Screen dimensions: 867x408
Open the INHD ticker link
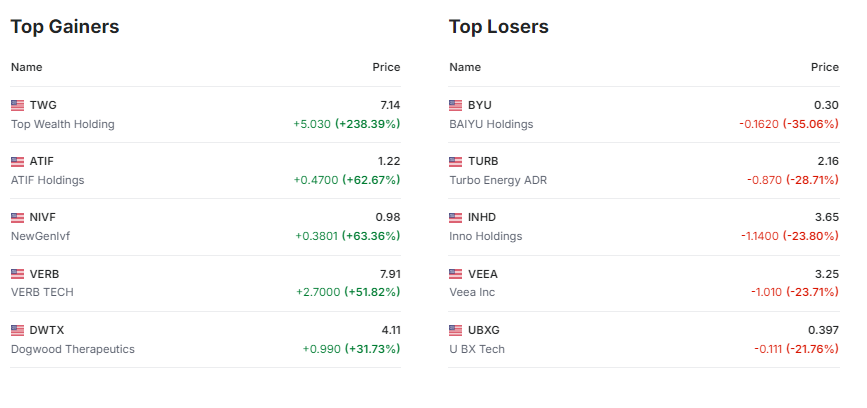coord(482,217)
